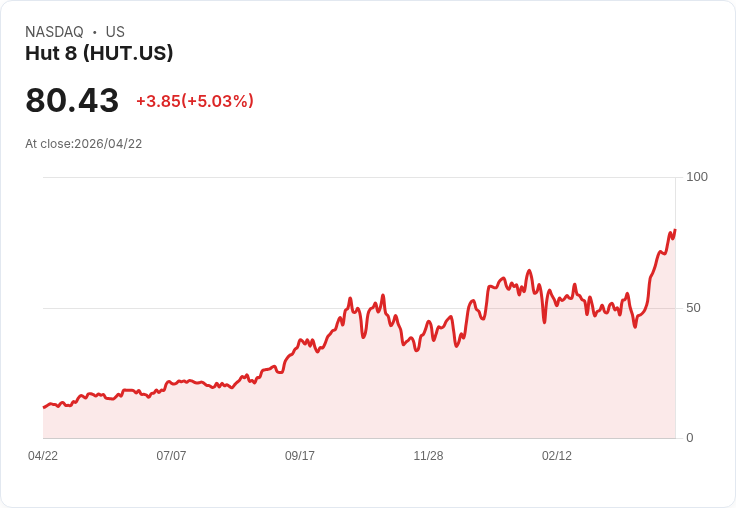Click the 07/07 x-axis date label
This screenshot has width=736, height=508.
point(171,455)
